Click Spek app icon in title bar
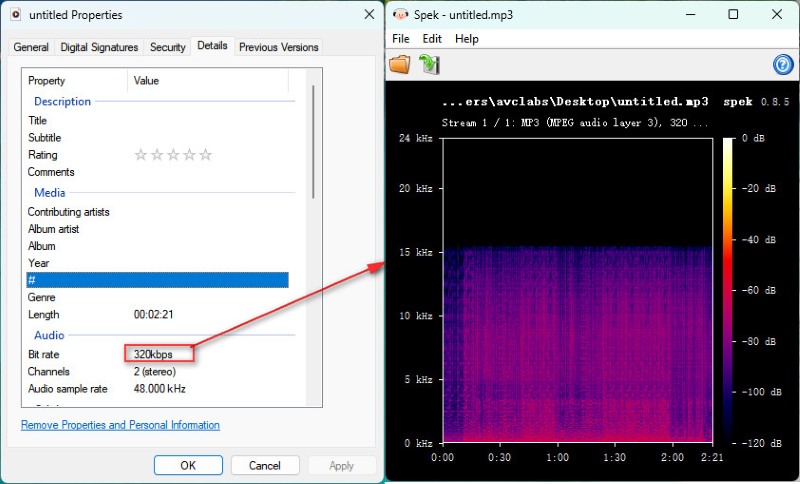Image resolution: width=800 pixels, height=484 pixels. click(x=401, y=14)
